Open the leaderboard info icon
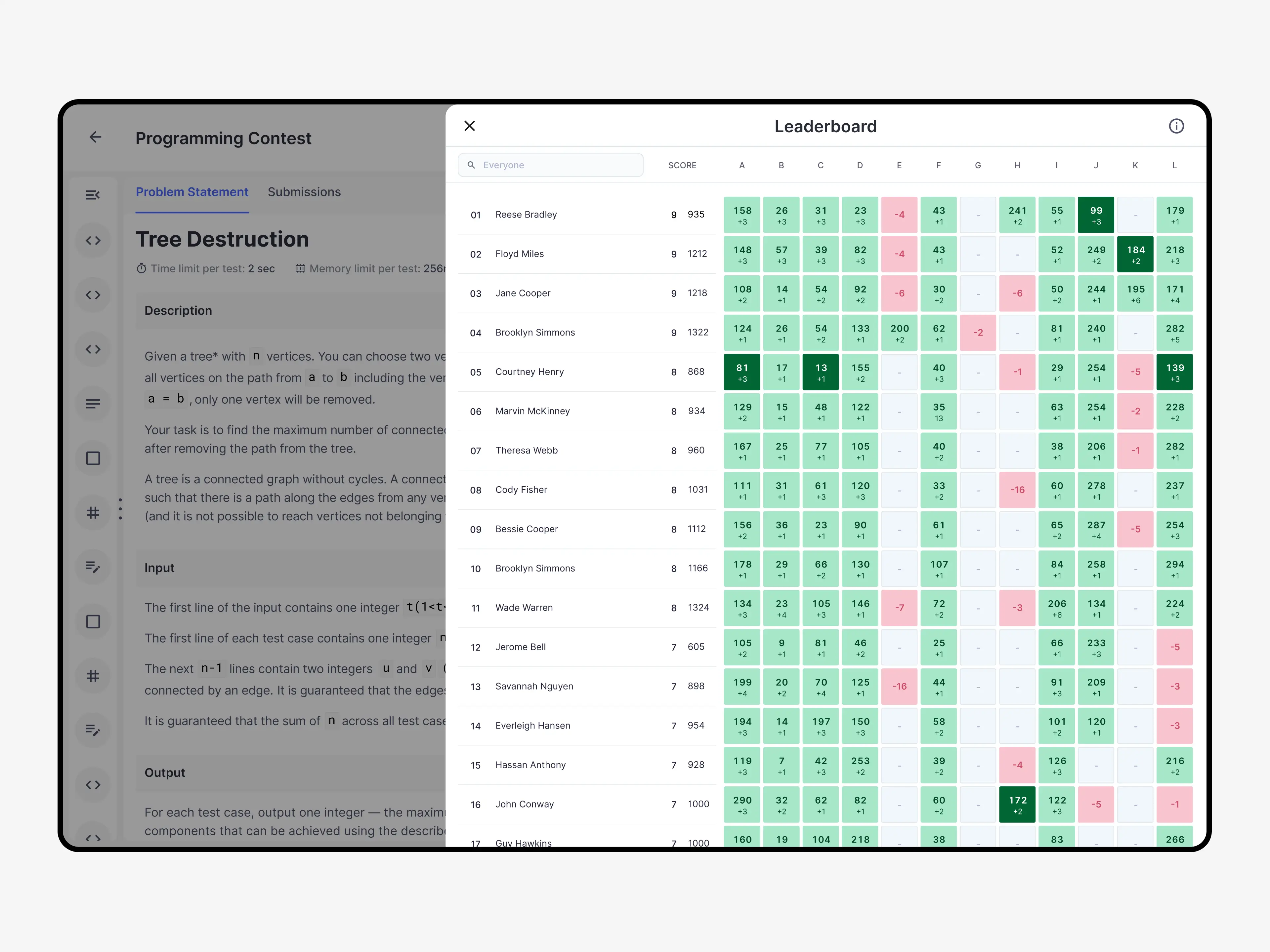1270x952 pixels. [1176, 126]
